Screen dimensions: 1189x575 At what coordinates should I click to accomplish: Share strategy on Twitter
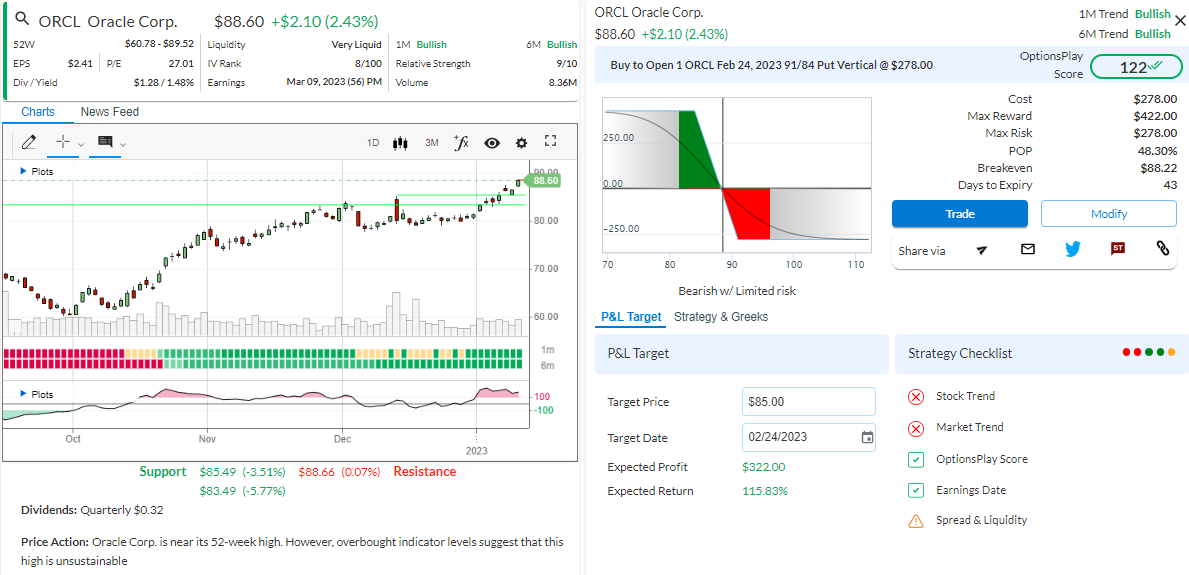1072,249
